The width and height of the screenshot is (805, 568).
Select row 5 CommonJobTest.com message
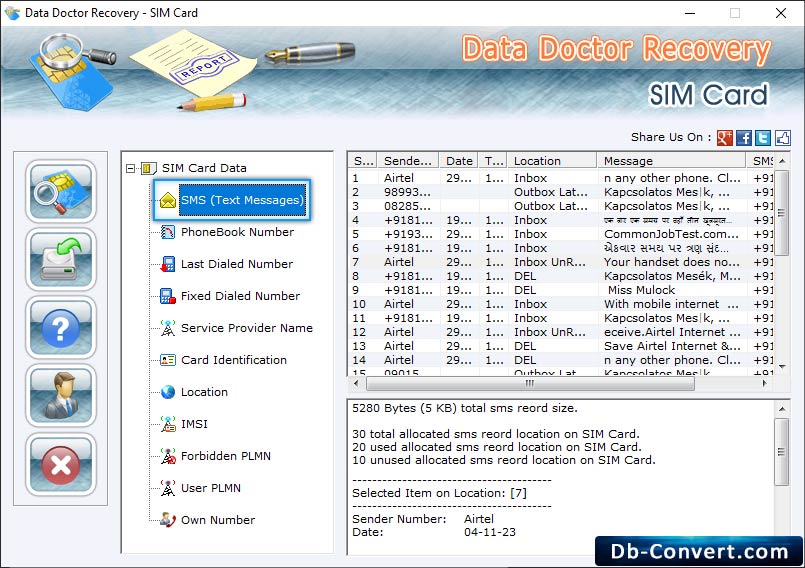[x=561, y=234]
